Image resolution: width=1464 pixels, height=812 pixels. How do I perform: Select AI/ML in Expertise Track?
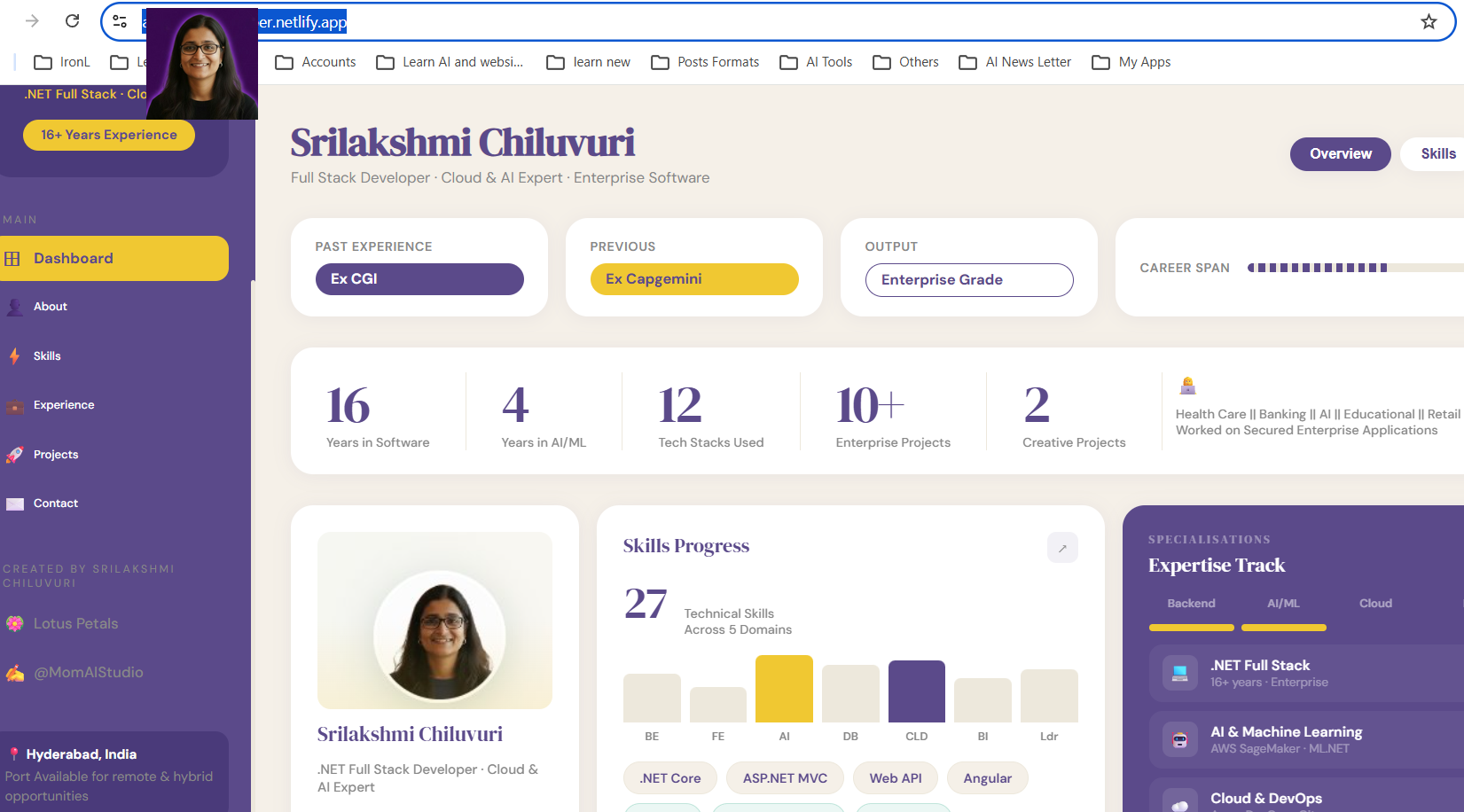(1283, 604)
